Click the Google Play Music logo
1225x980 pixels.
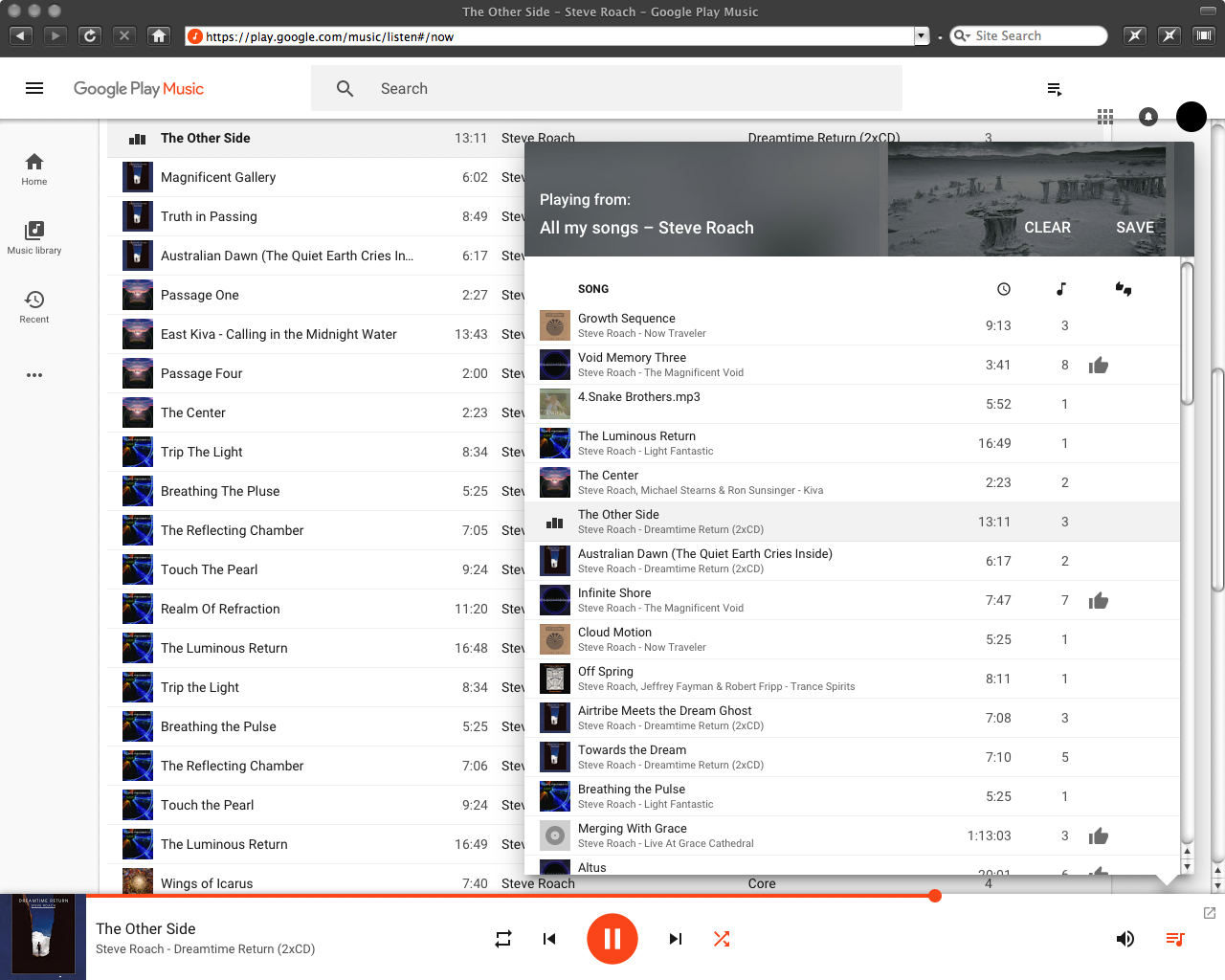coord(139,88)
